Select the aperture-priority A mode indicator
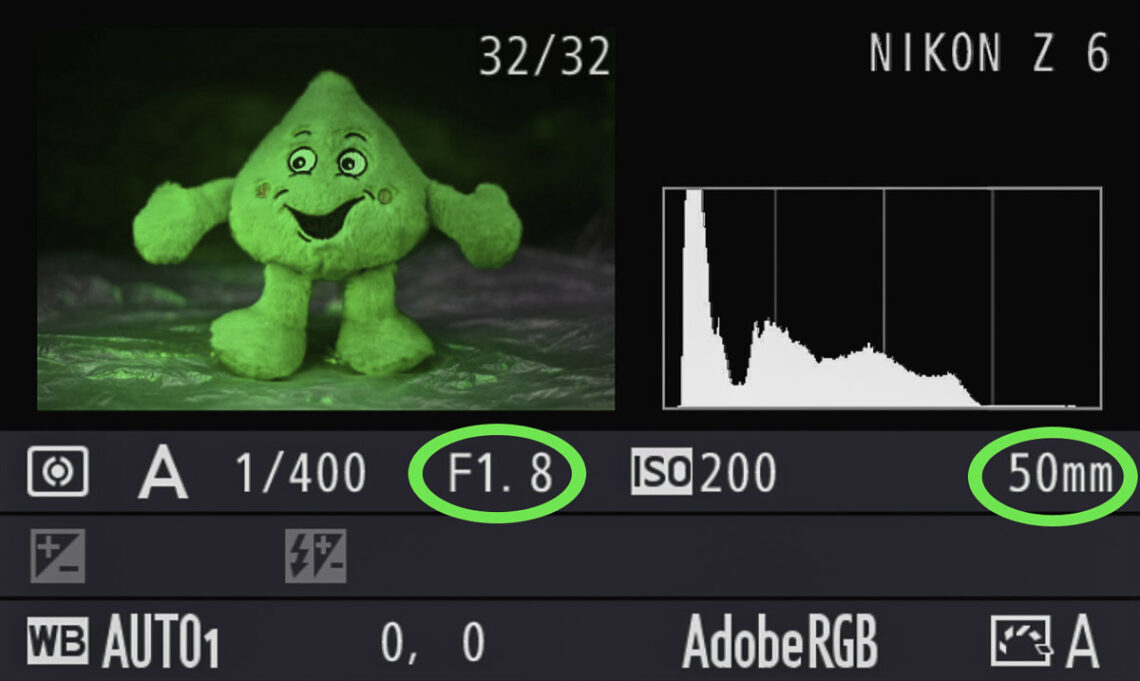 click(x=163, y=472)
